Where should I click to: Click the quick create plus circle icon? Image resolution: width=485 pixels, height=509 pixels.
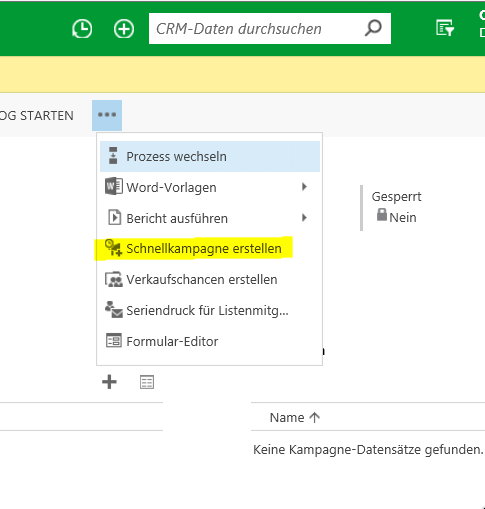click(124, 29)
